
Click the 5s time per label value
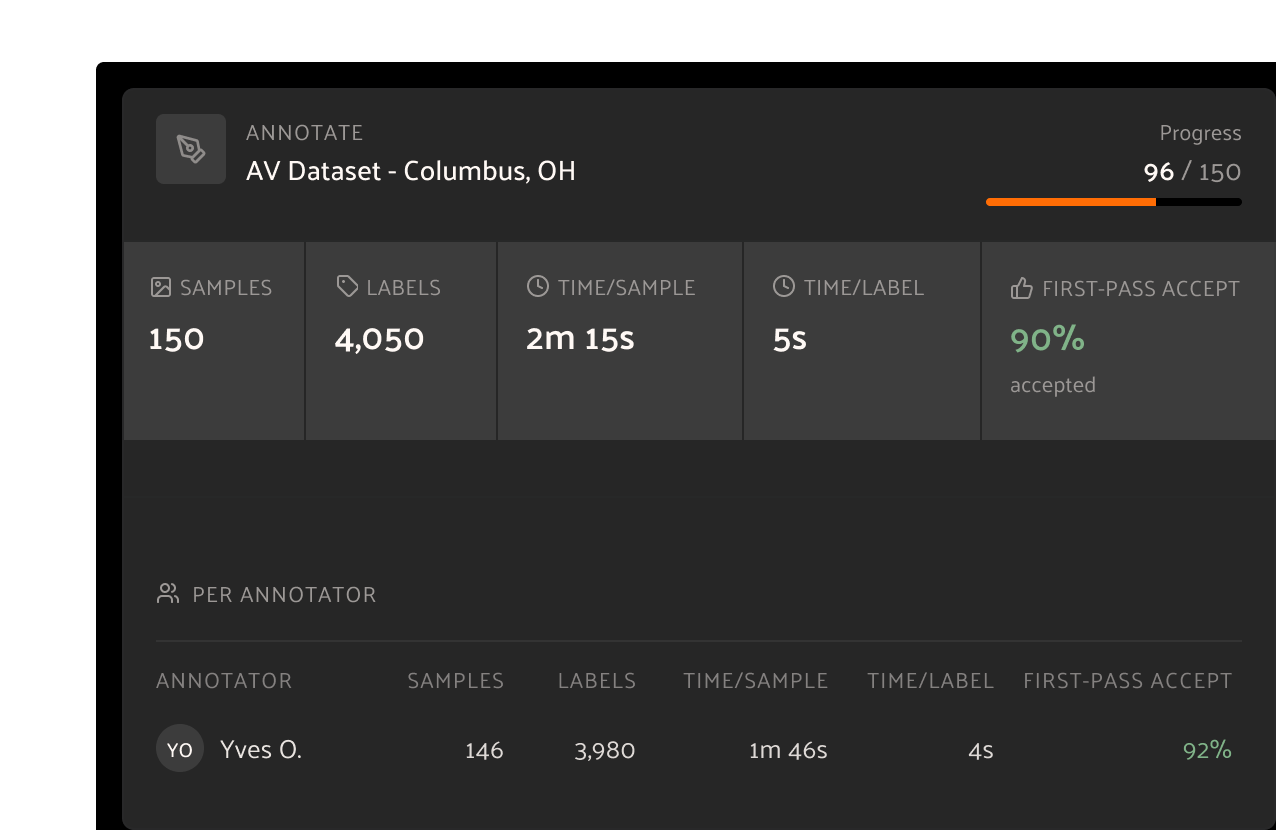point(789,339)
